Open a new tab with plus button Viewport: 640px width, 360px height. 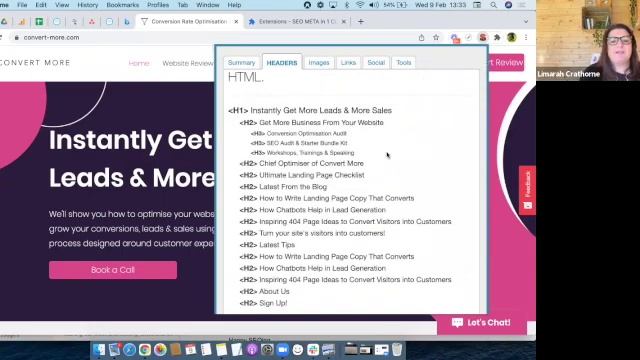361,22
